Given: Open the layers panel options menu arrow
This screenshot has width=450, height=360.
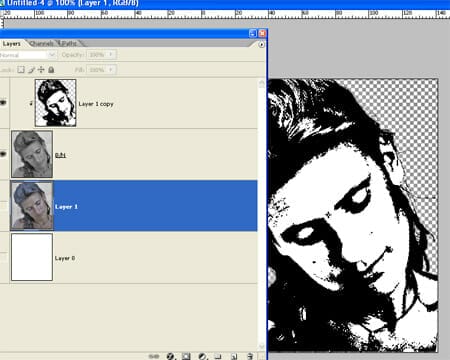Looking at the screenshot, I should [262, 44].
